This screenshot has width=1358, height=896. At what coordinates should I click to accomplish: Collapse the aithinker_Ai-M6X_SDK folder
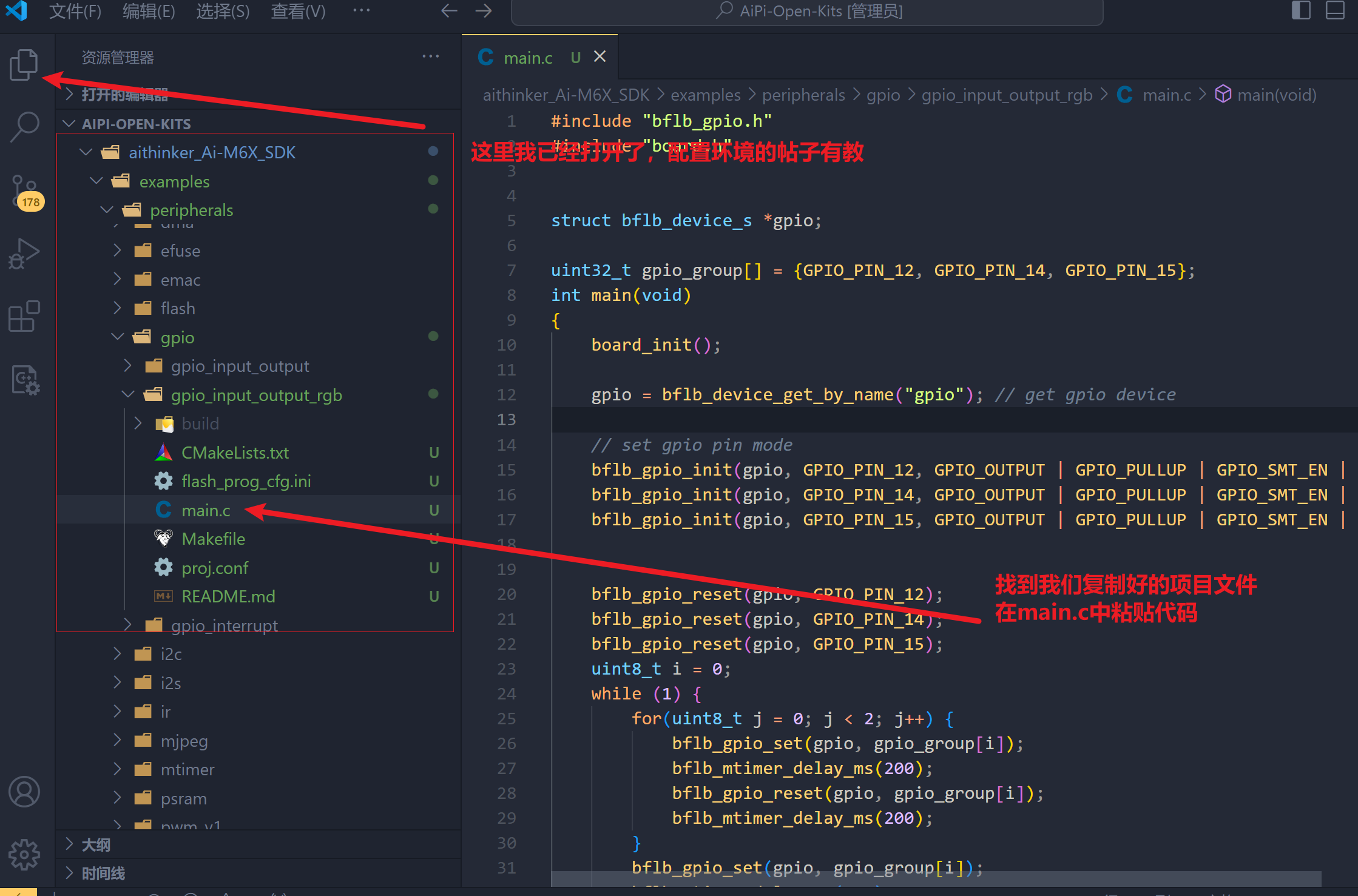pyautogui.click(x=258, y=152)
